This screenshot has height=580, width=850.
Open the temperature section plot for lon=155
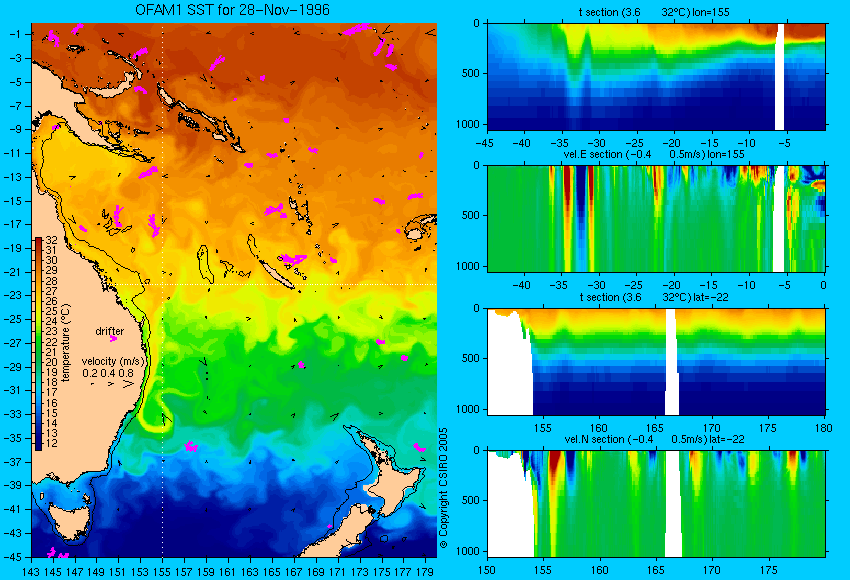656,76
